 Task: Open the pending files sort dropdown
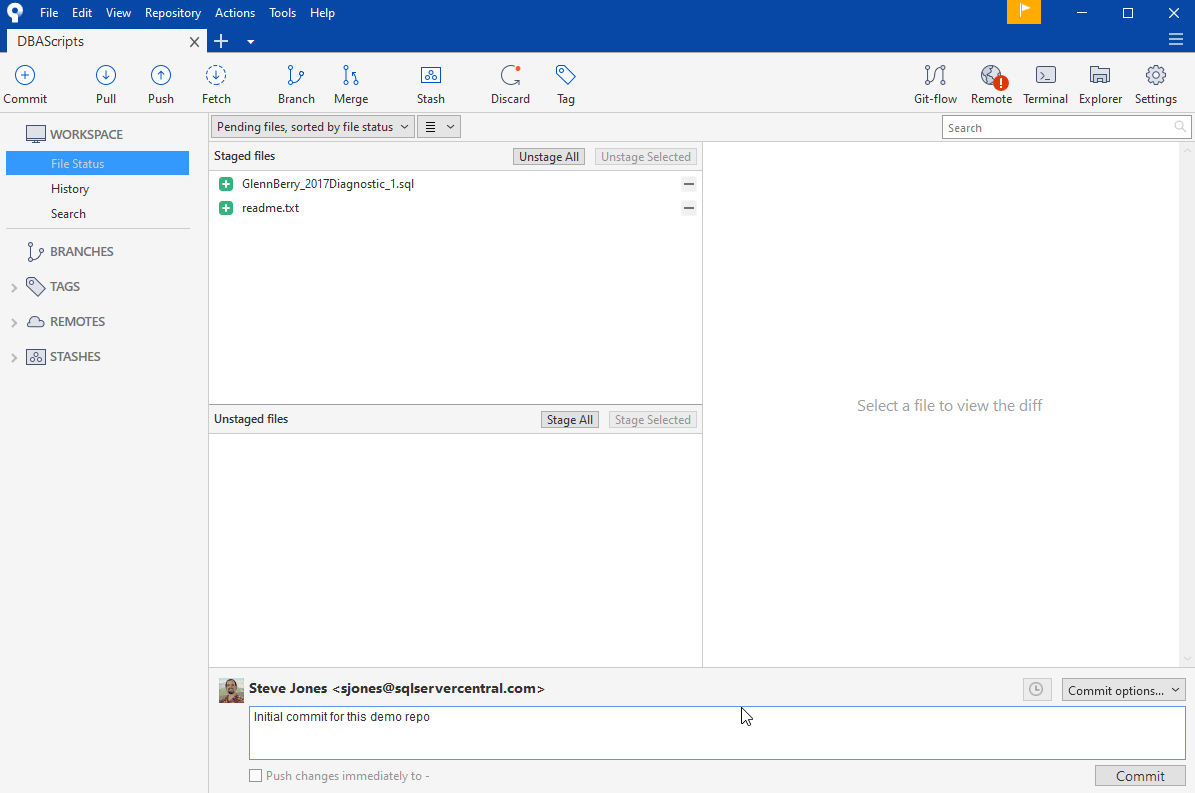point(312,127)
